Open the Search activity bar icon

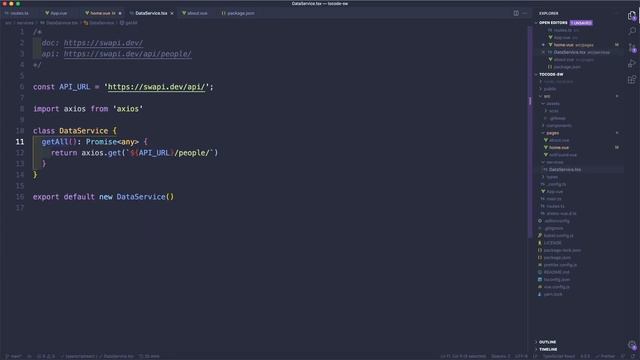(632, 31)
